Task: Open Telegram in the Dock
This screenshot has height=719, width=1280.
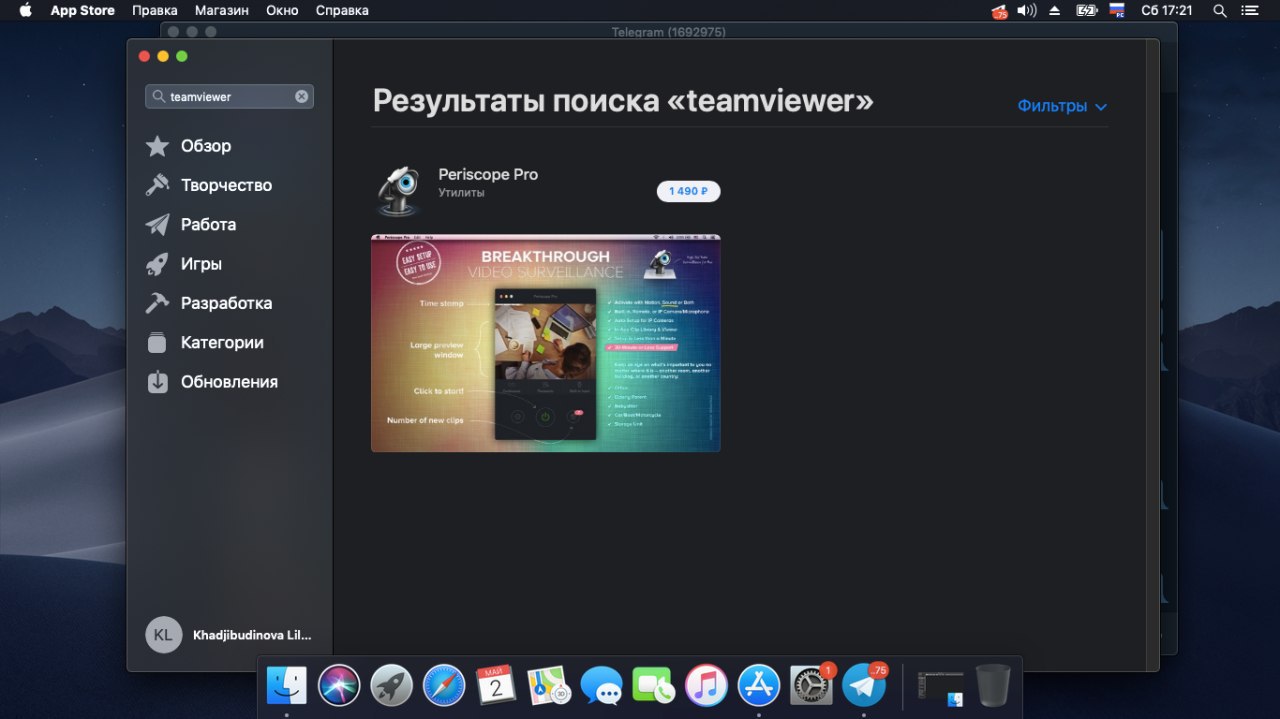Action: (864, 686)
